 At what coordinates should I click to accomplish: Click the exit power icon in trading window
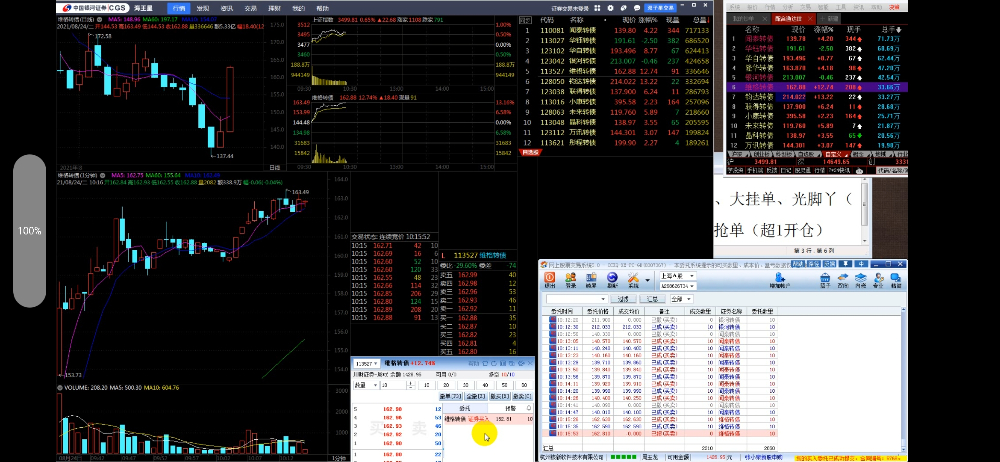click(x=550, y=278)
